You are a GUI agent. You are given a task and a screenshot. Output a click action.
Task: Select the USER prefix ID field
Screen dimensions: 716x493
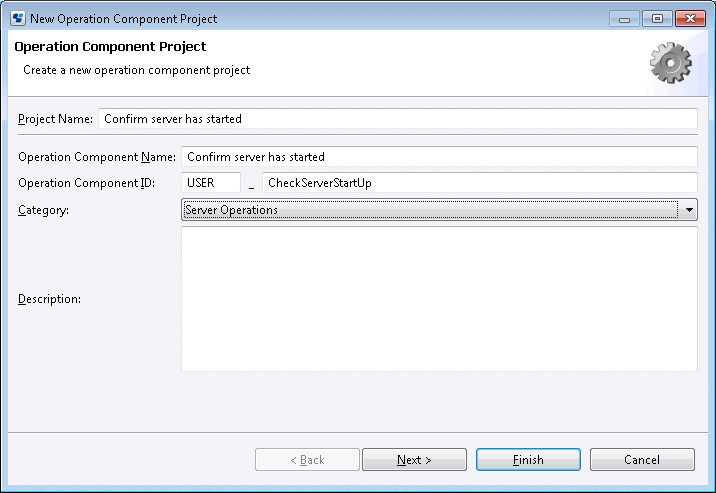coord(211,183)
